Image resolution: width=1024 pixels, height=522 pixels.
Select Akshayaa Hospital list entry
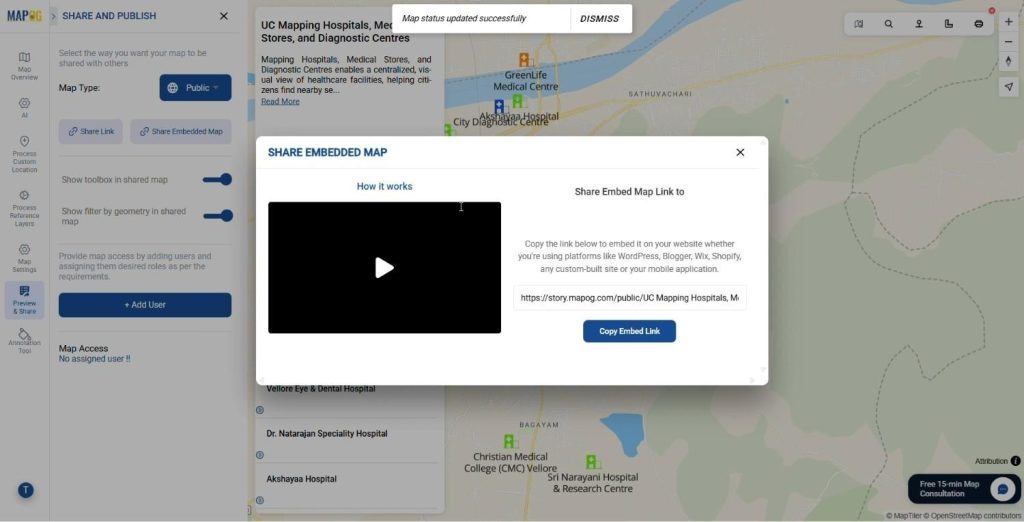pos(302,479)
